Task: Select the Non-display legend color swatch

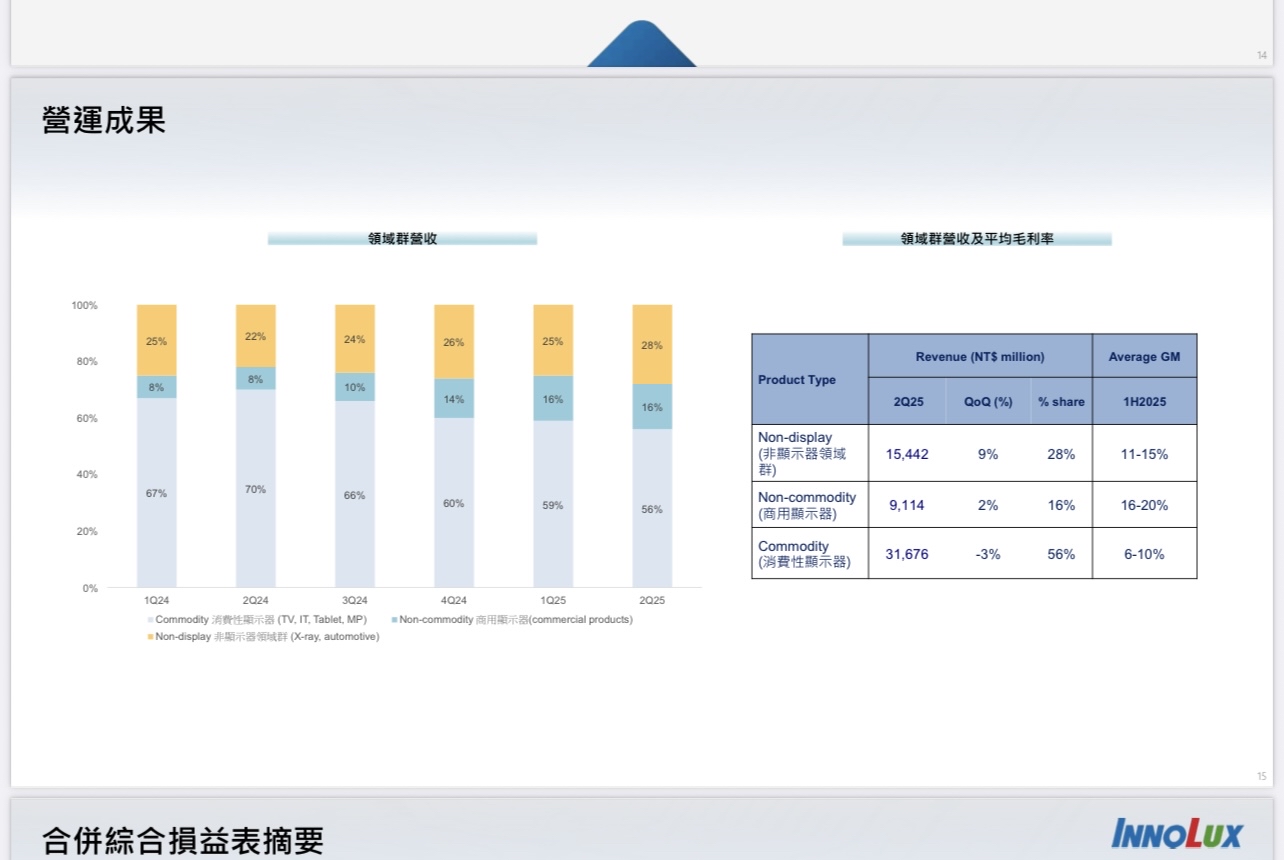Action: [151, 637]
